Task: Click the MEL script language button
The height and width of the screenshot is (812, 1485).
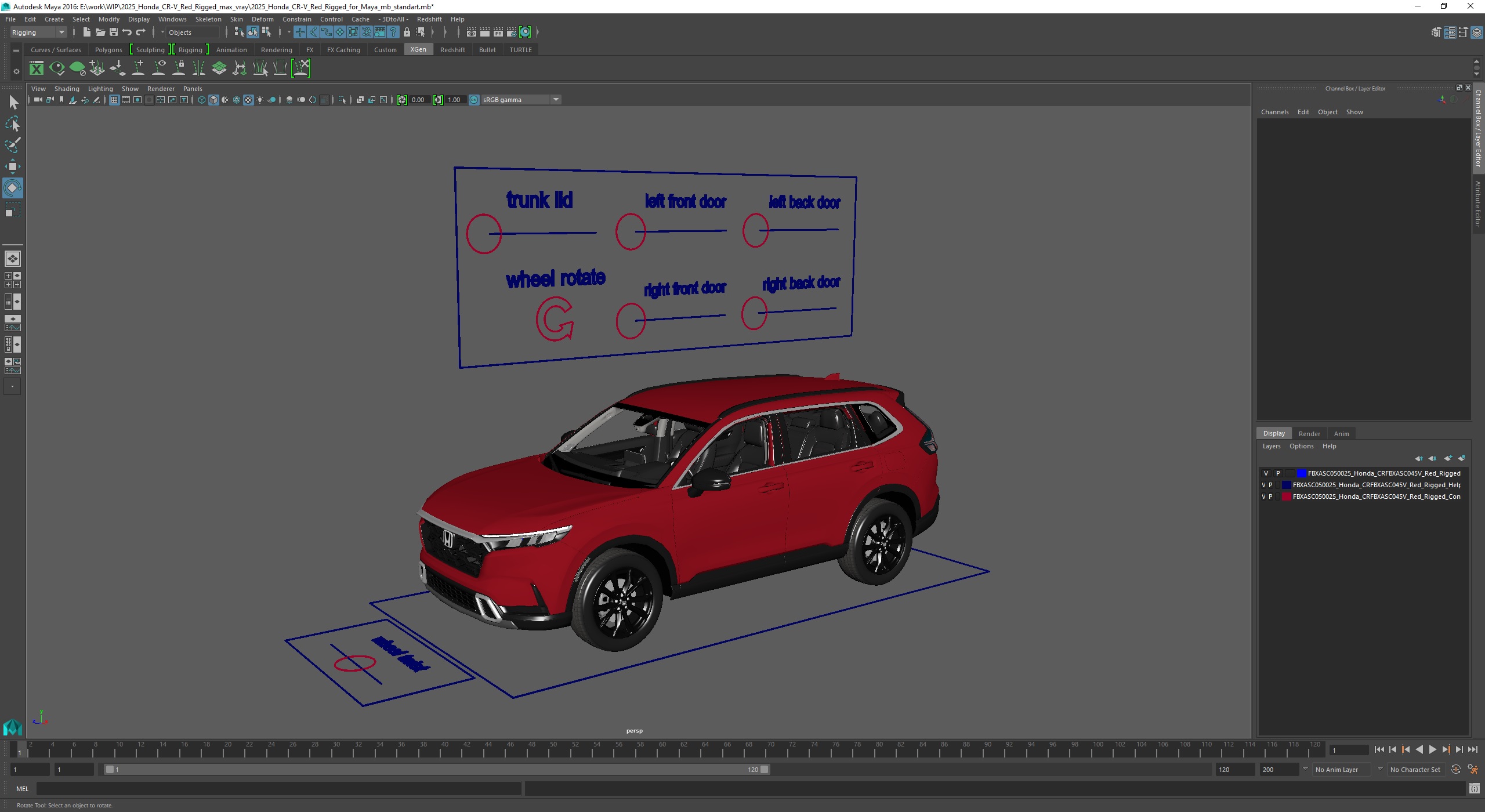Action: (22, 789)
